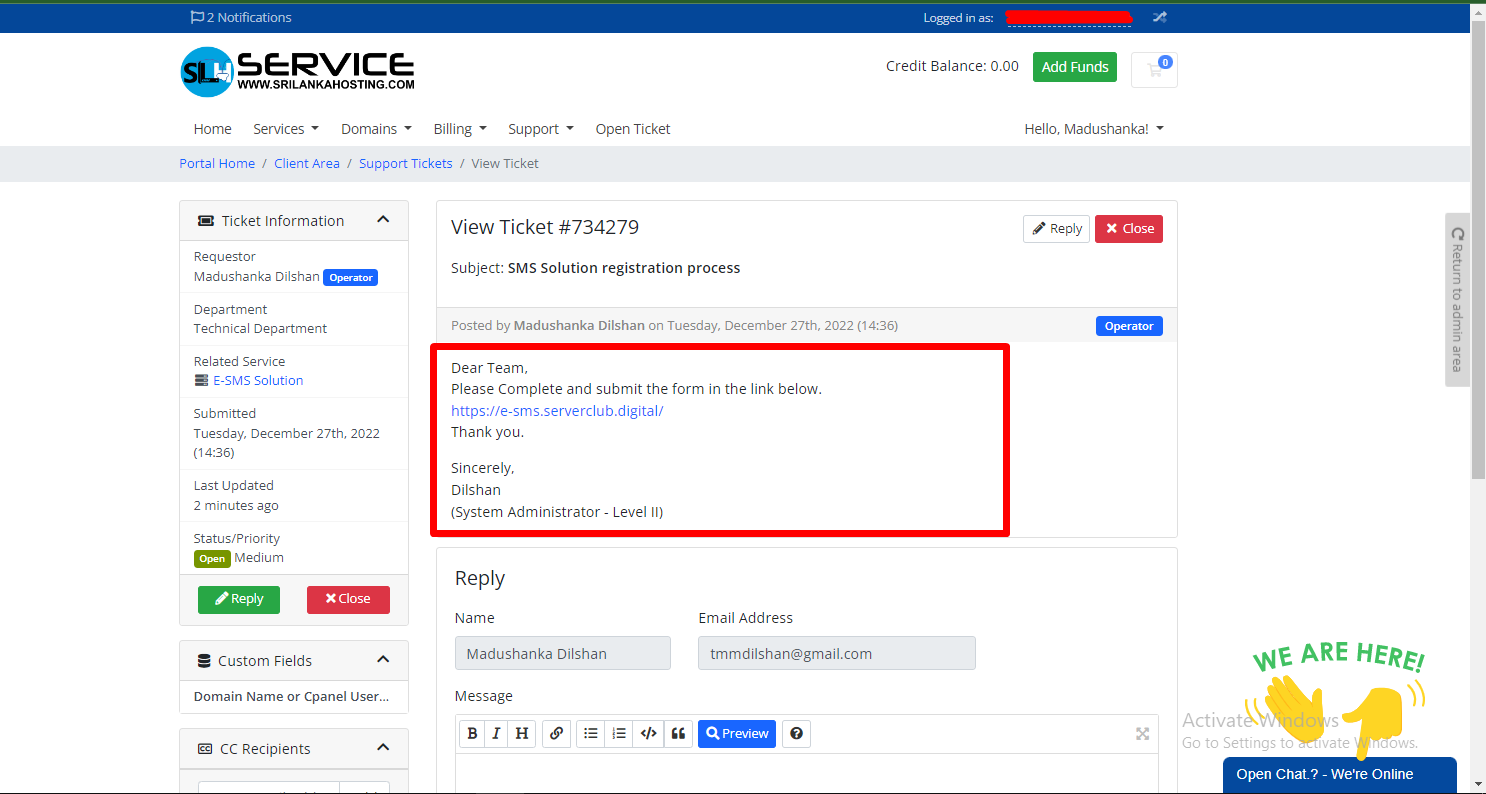Open the markdown help icon
Viewport: 1486px width, 794px height.
pos(796,733)
